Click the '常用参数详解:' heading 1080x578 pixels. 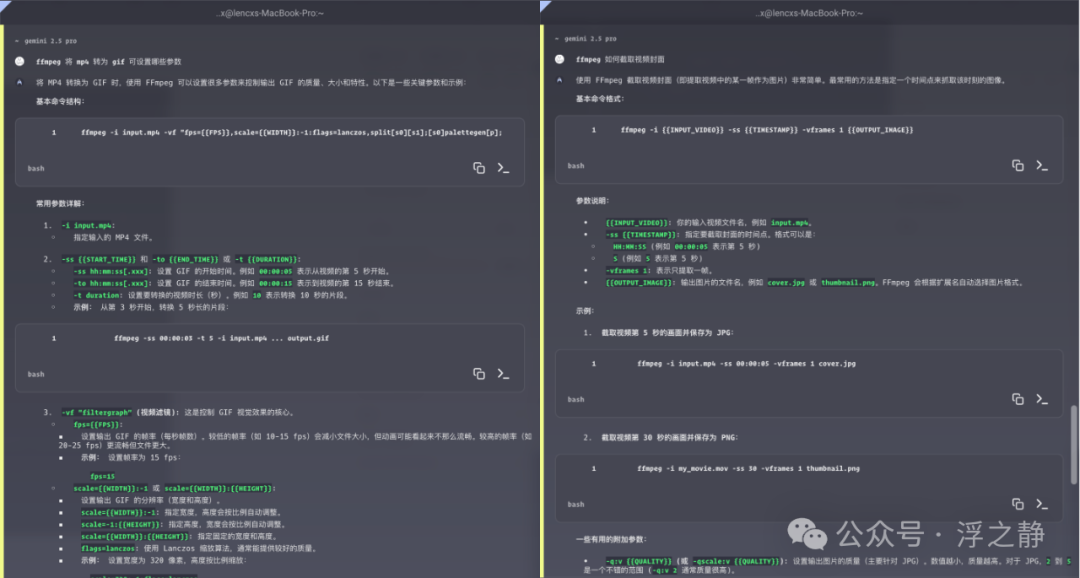click(61, 203)
